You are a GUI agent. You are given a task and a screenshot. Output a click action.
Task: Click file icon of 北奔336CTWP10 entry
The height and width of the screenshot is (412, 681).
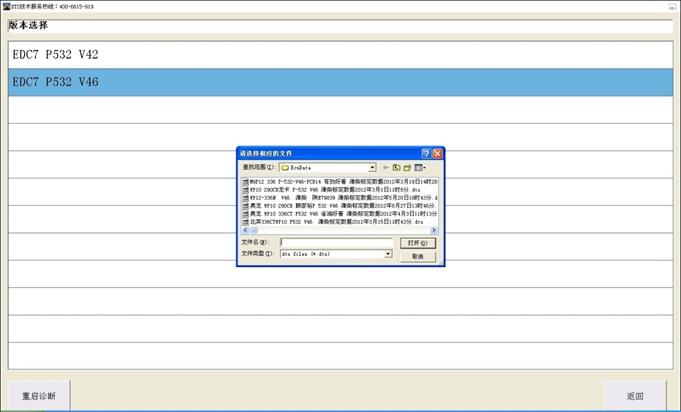click(x=246, y=222)
